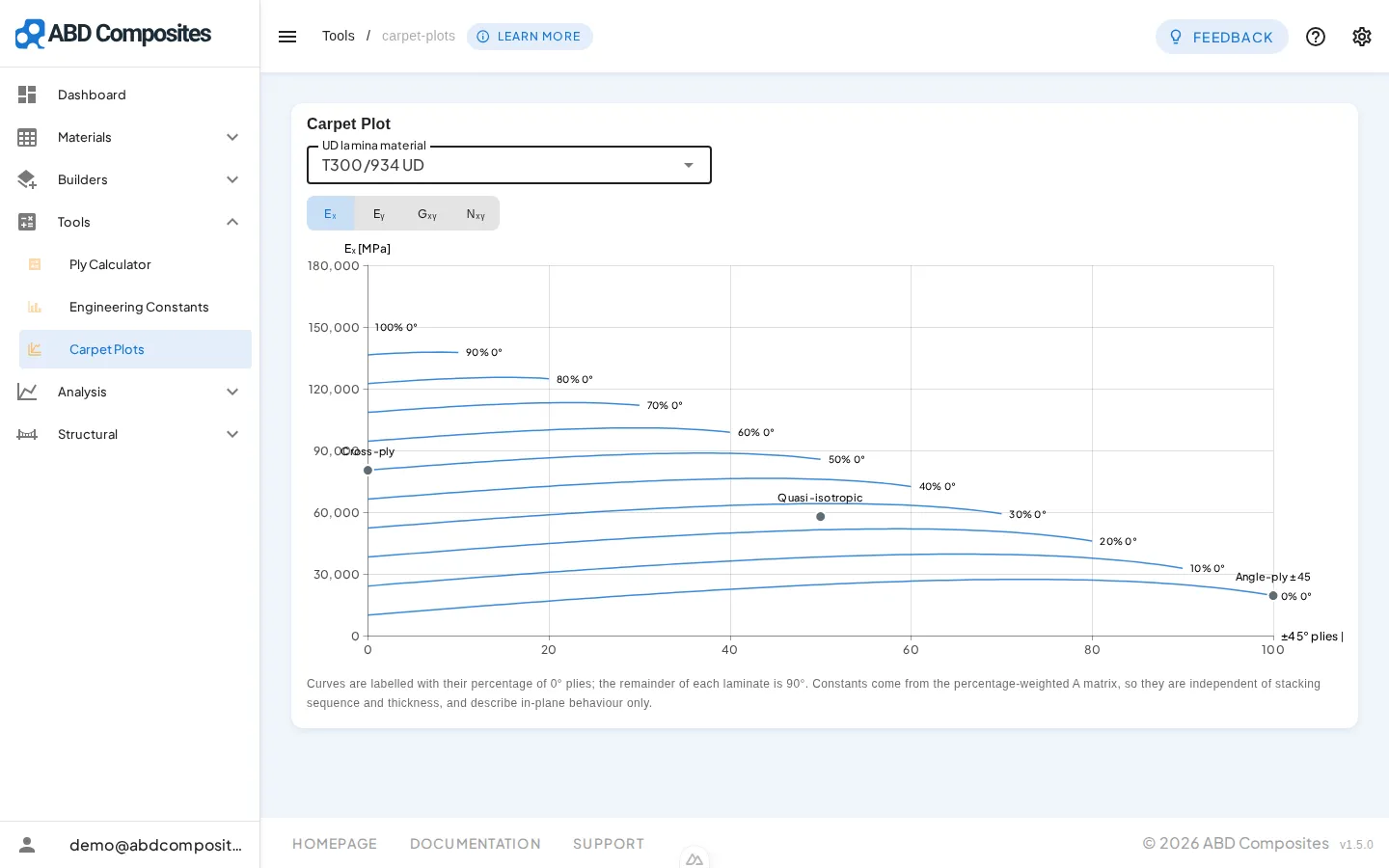
Task: Click the 50% 0° curve label
Action: [x=847, y=459]
